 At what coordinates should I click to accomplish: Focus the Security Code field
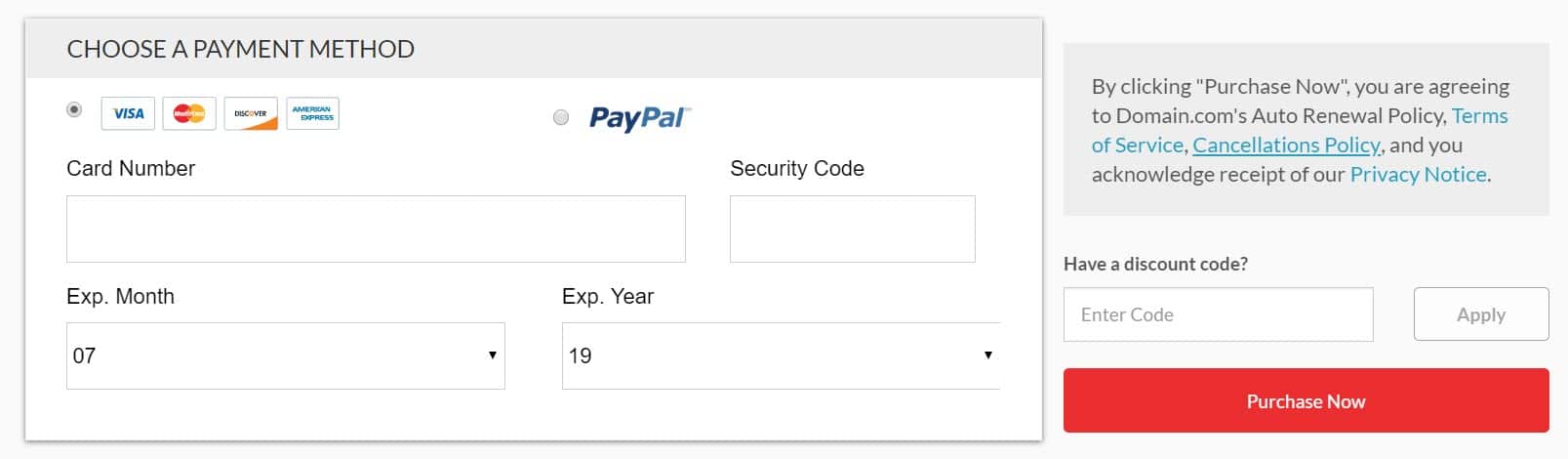point(853,229)
